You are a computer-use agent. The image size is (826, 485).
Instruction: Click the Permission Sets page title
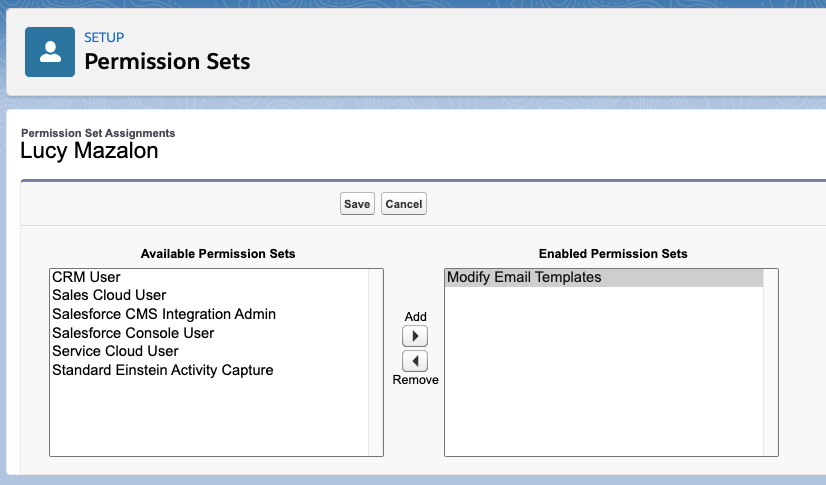[167, 62]
